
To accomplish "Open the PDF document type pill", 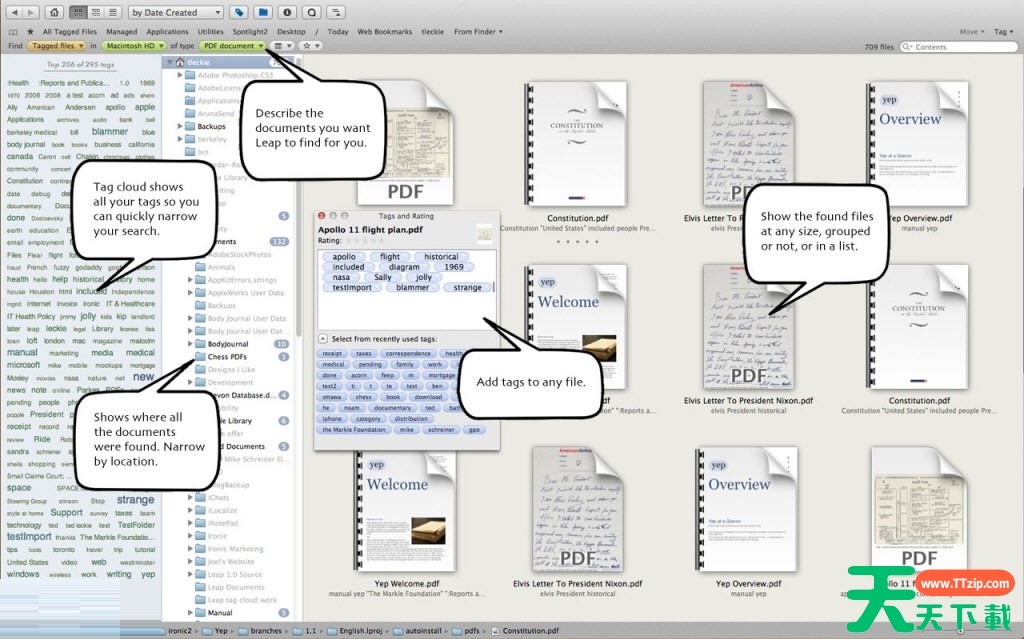I will pyautogui.click(x=232, y=46).
